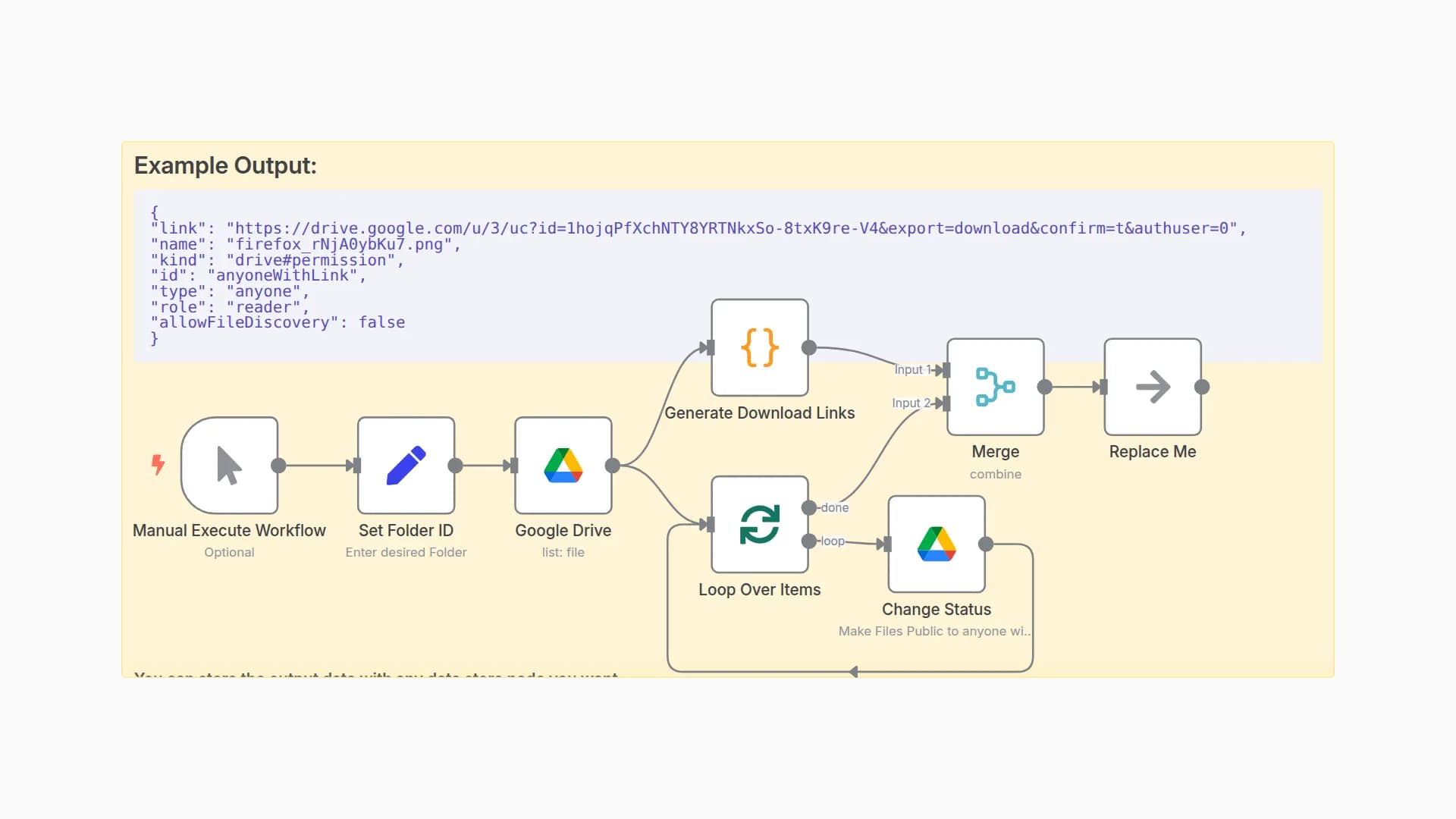
Task: Click the 'Google Drive' node label
Action: coord(563,530)
